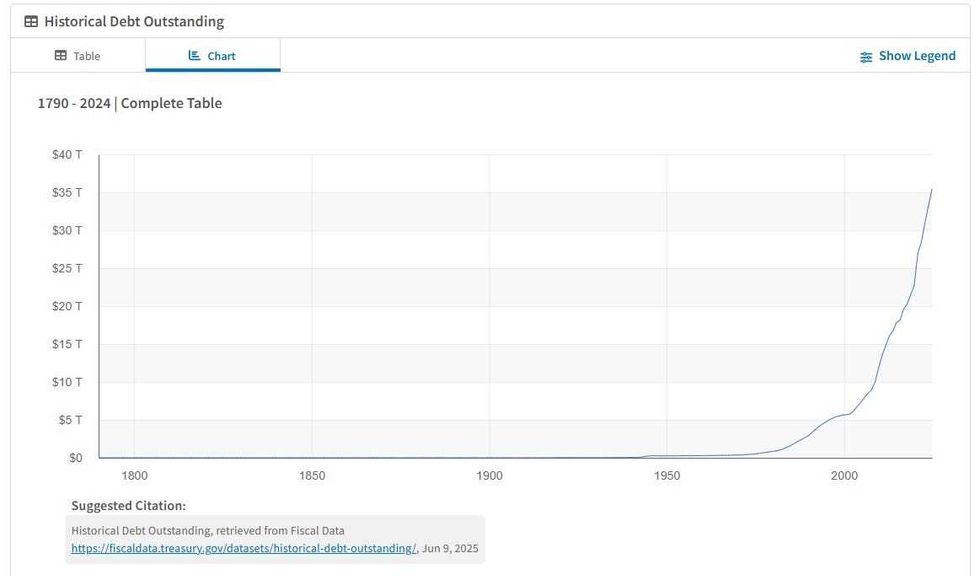Viewport: 980px width, 576px height.
Task: Click the 2000 label on the x-axis
Action: pyautogui.click(x=845, y=476)
